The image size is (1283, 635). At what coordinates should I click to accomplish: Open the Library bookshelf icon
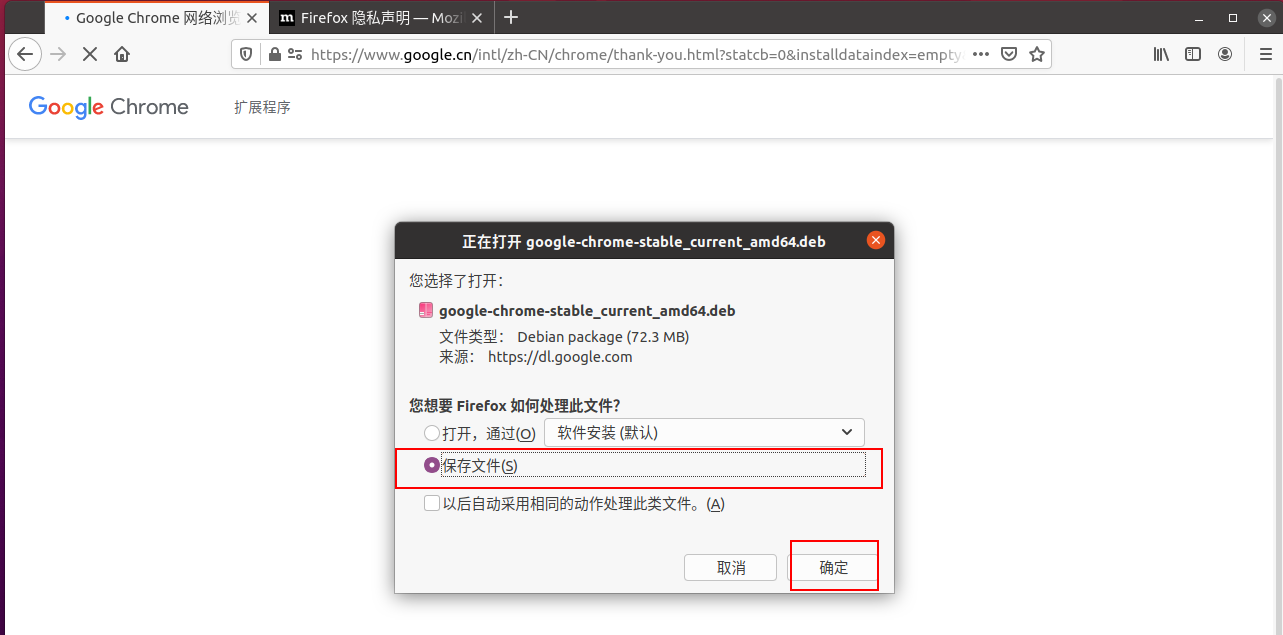[1161, 54]
